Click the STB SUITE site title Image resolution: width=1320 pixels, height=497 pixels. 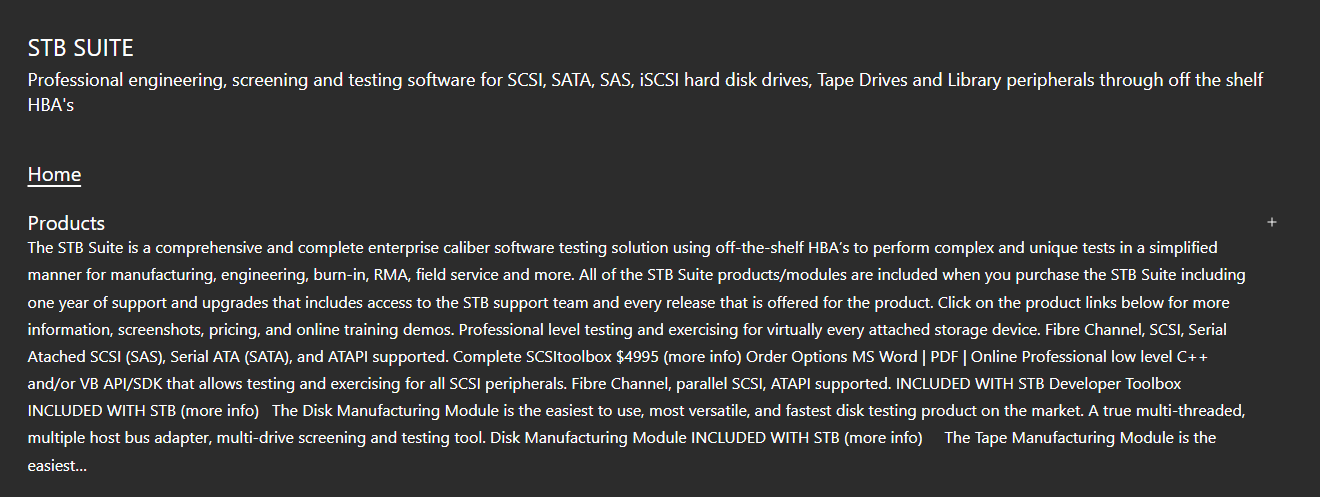pos(80,48)
